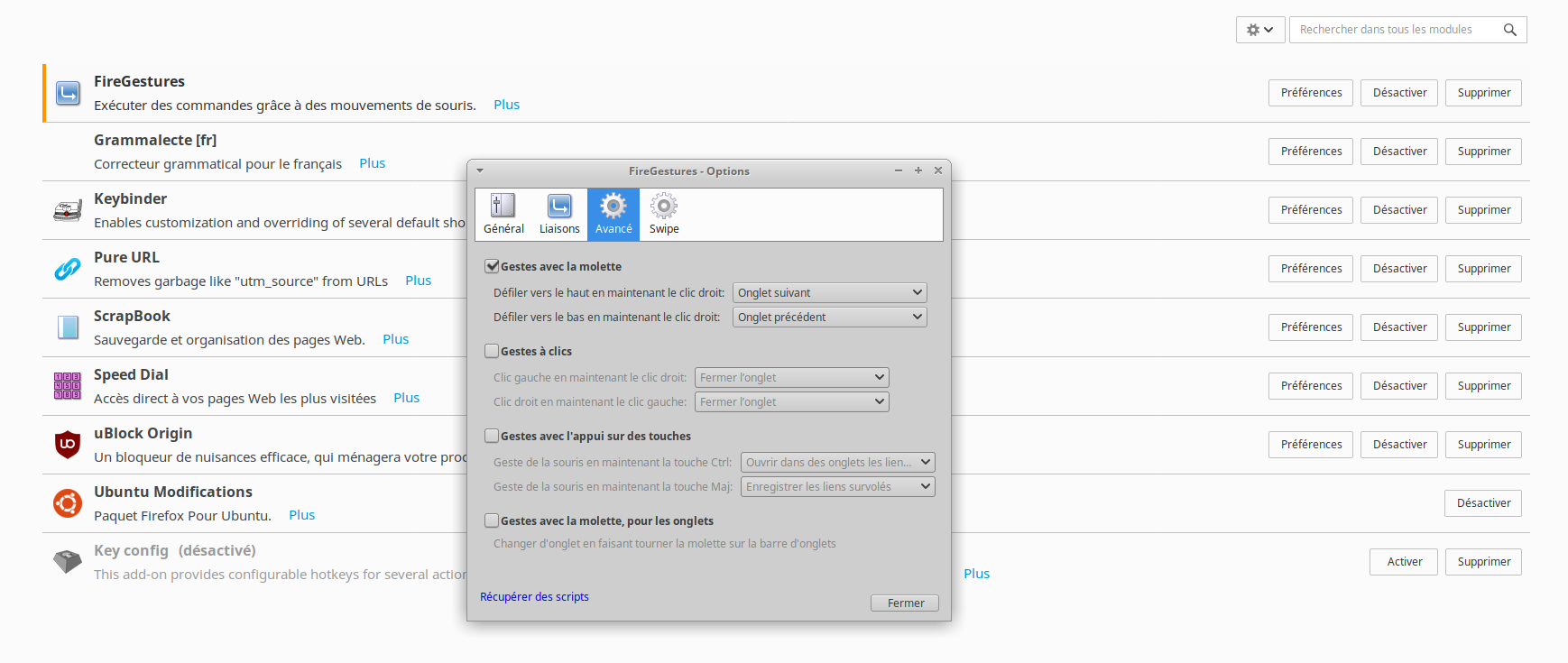Click the Plus link for FireGestures
The width and height of the screenshot is (1568, 663).
[x=506, y=105]
